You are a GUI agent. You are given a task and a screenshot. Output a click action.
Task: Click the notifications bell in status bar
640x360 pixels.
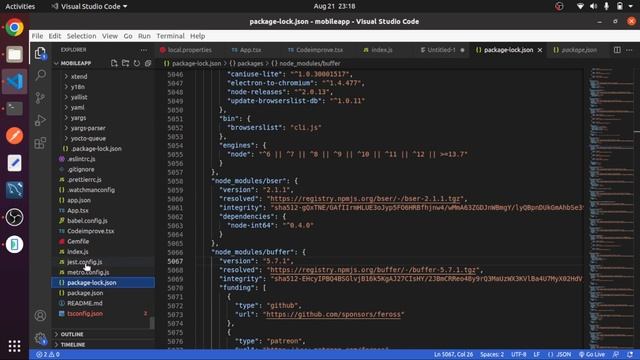click(x=630, y=354)
